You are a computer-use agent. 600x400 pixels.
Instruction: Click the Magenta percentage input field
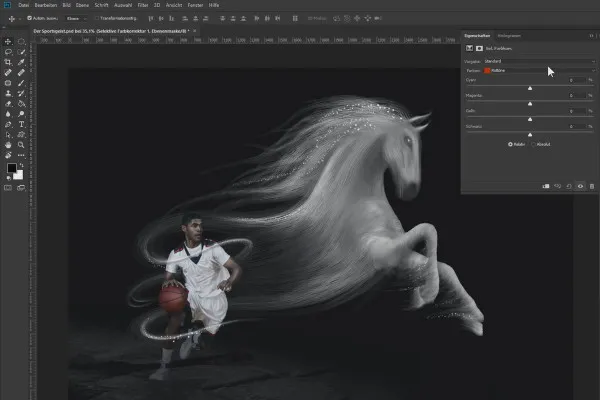point(577,95)
